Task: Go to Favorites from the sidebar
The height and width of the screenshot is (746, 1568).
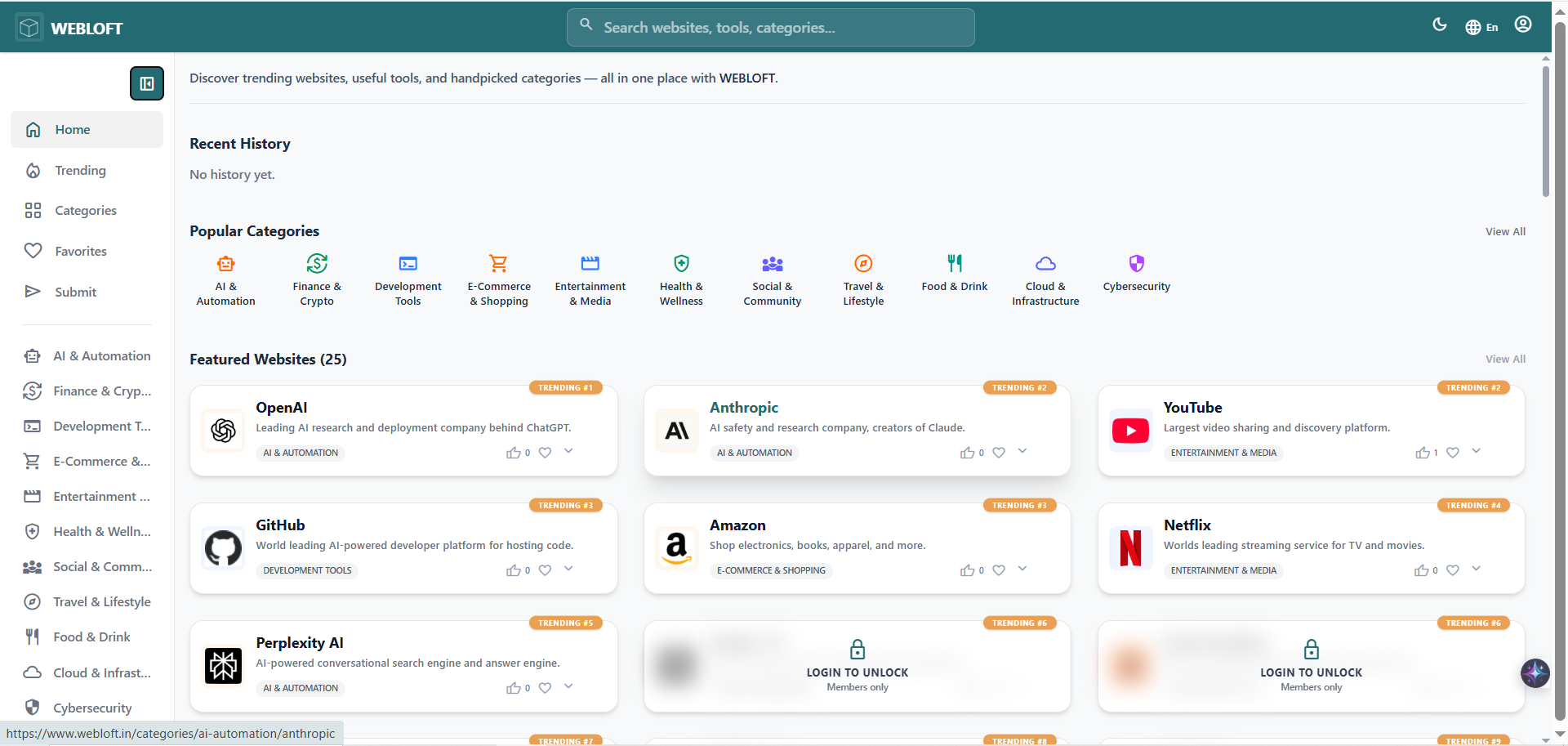Action: pos(80,251)
